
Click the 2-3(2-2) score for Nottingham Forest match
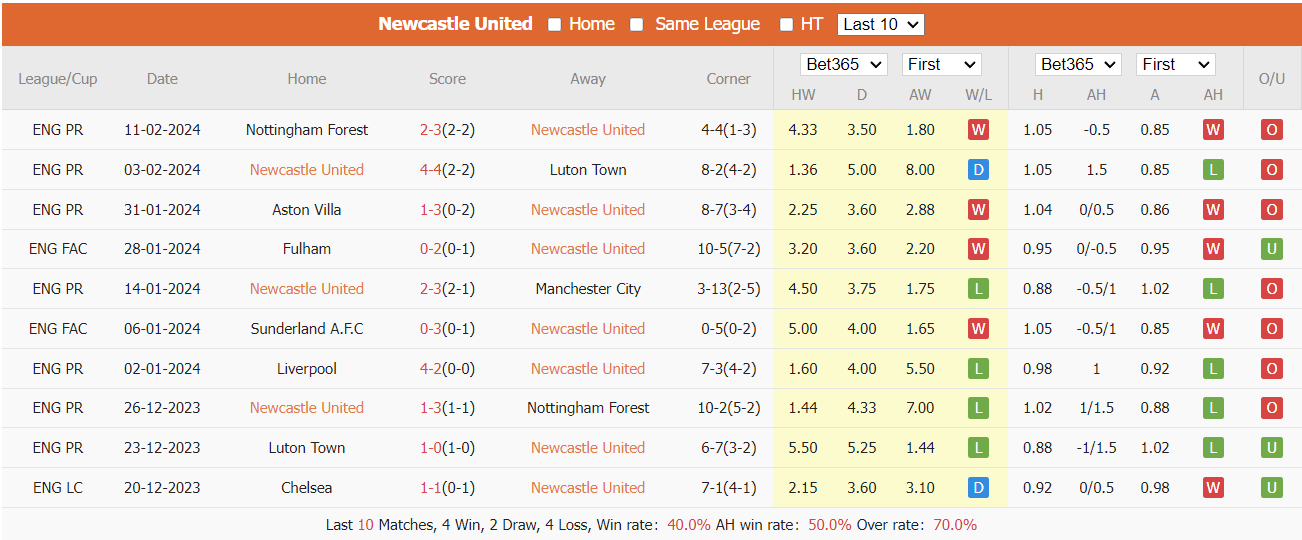click(x=447, y=130)
